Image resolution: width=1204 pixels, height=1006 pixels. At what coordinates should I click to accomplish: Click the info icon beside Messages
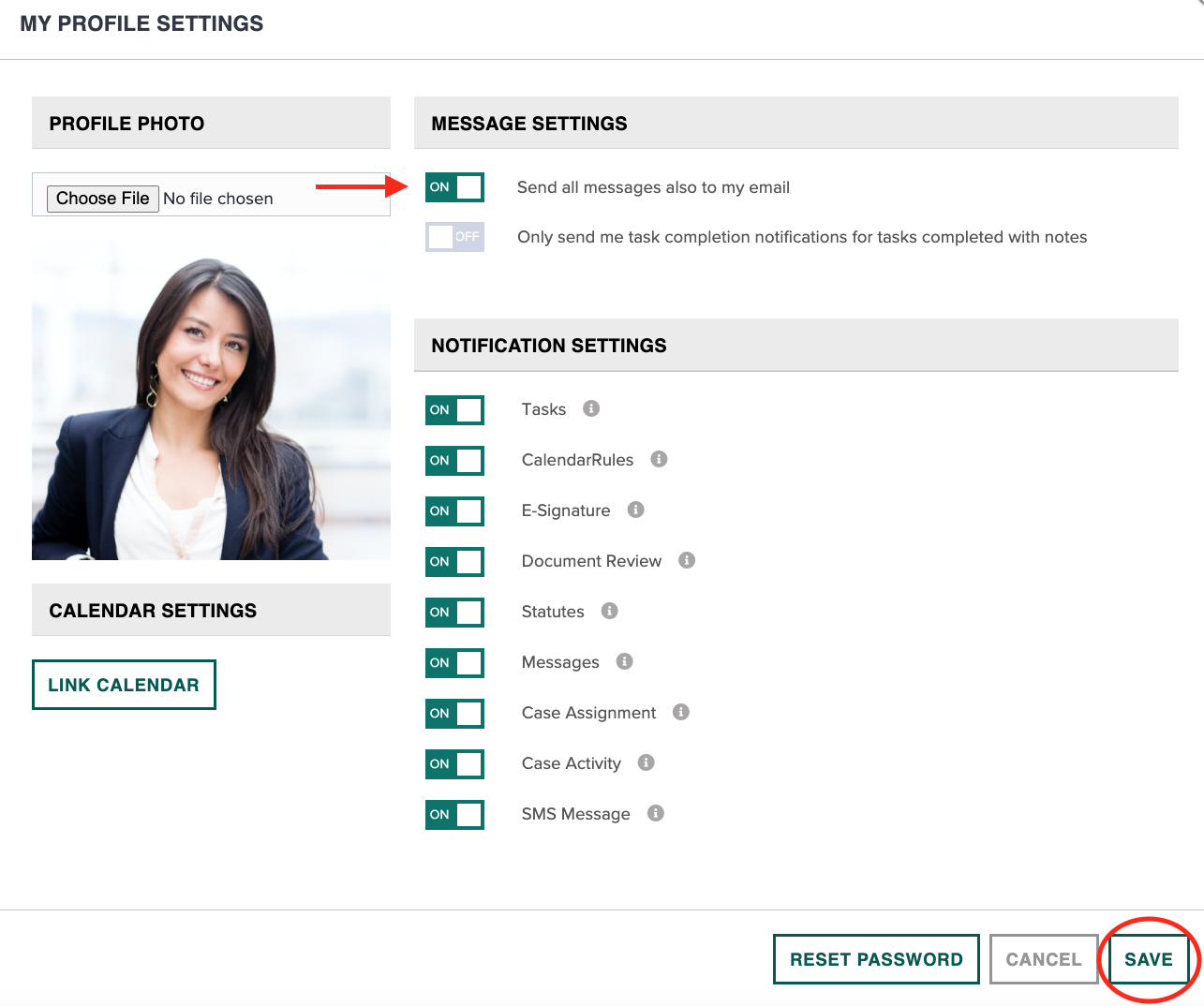tap(625, 661)
